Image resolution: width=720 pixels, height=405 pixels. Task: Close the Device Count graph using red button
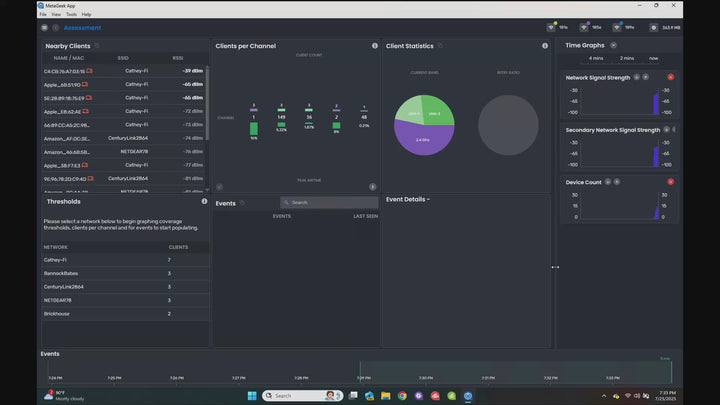671,182
